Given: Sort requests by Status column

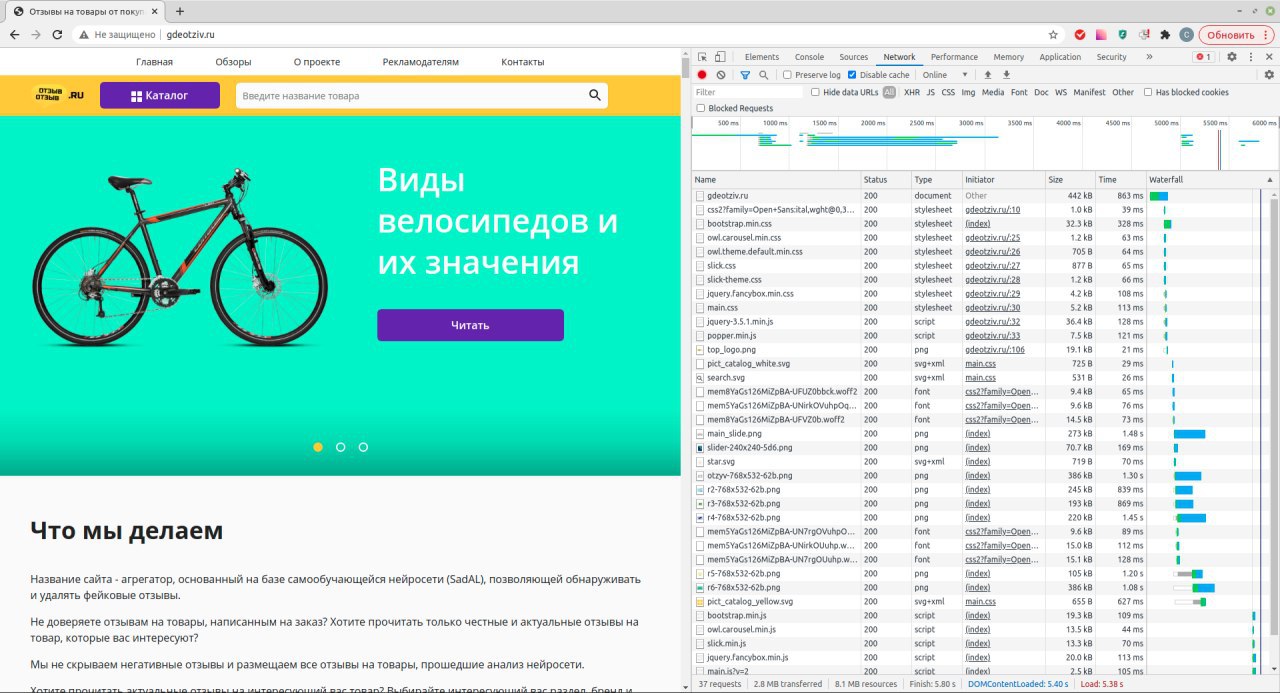Looking at the screenshot, I should pos(885,179).
